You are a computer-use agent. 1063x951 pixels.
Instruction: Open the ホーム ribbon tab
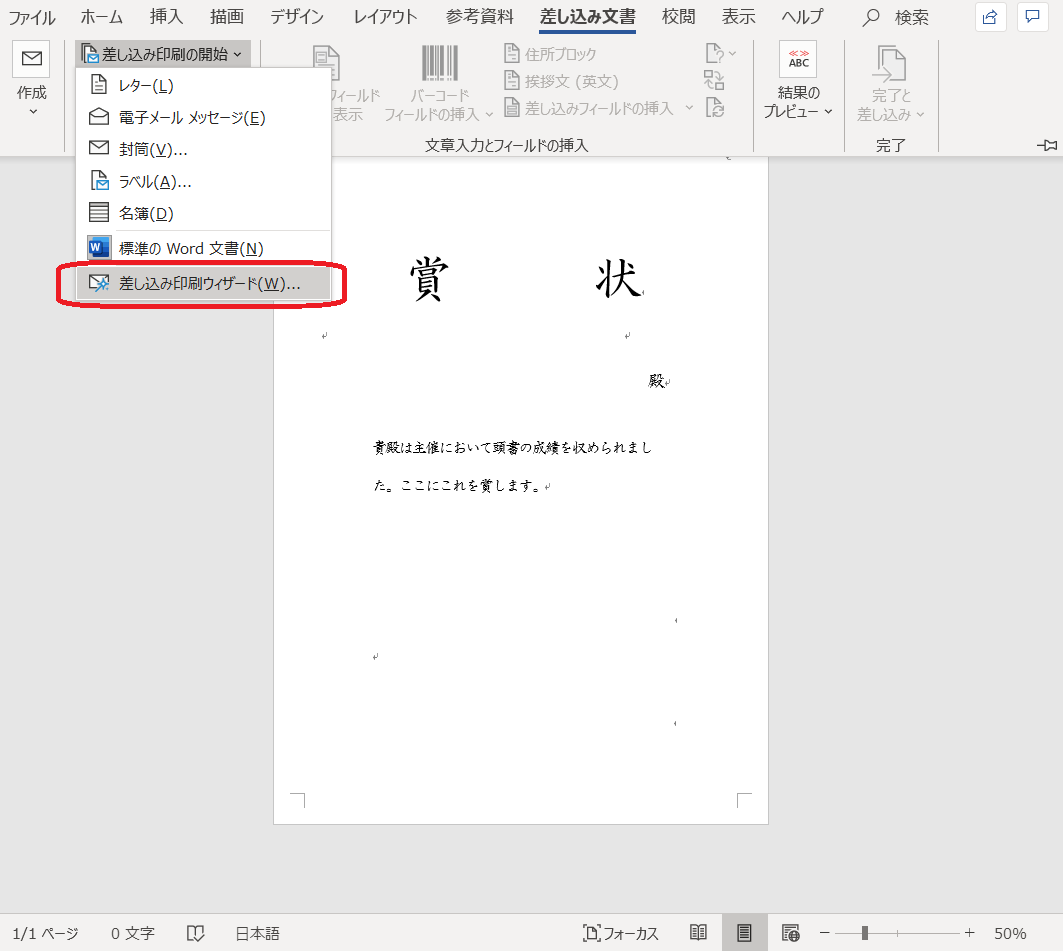click(x=102, y=17)
